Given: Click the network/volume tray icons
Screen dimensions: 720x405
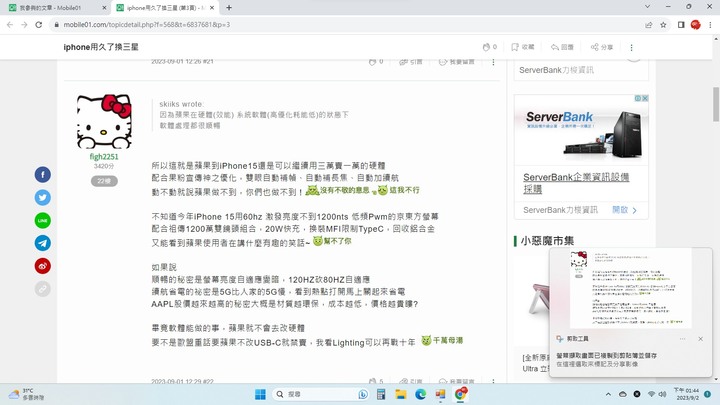Looking at the screenshot, I should coord(657,394).
